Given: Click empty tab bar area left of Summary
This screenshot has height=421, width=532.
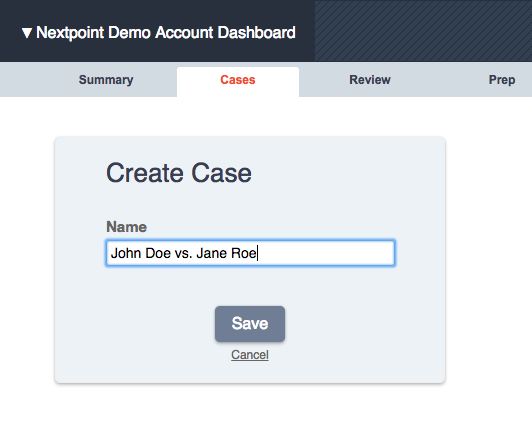Looking at the screenshot, I should pyautogui.click(x=37, y=80).
